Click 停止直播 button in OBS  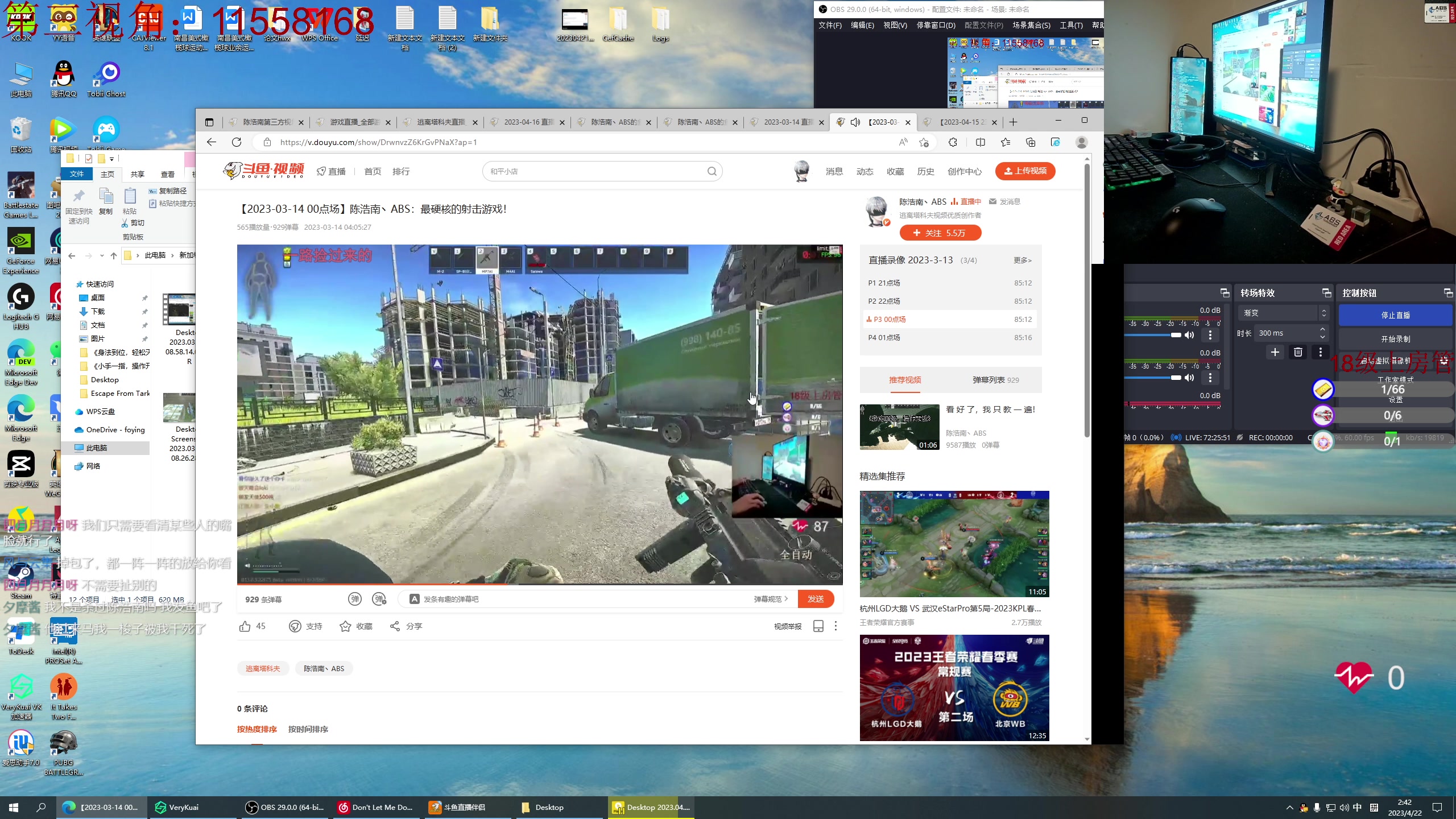tap(1395, 315)
